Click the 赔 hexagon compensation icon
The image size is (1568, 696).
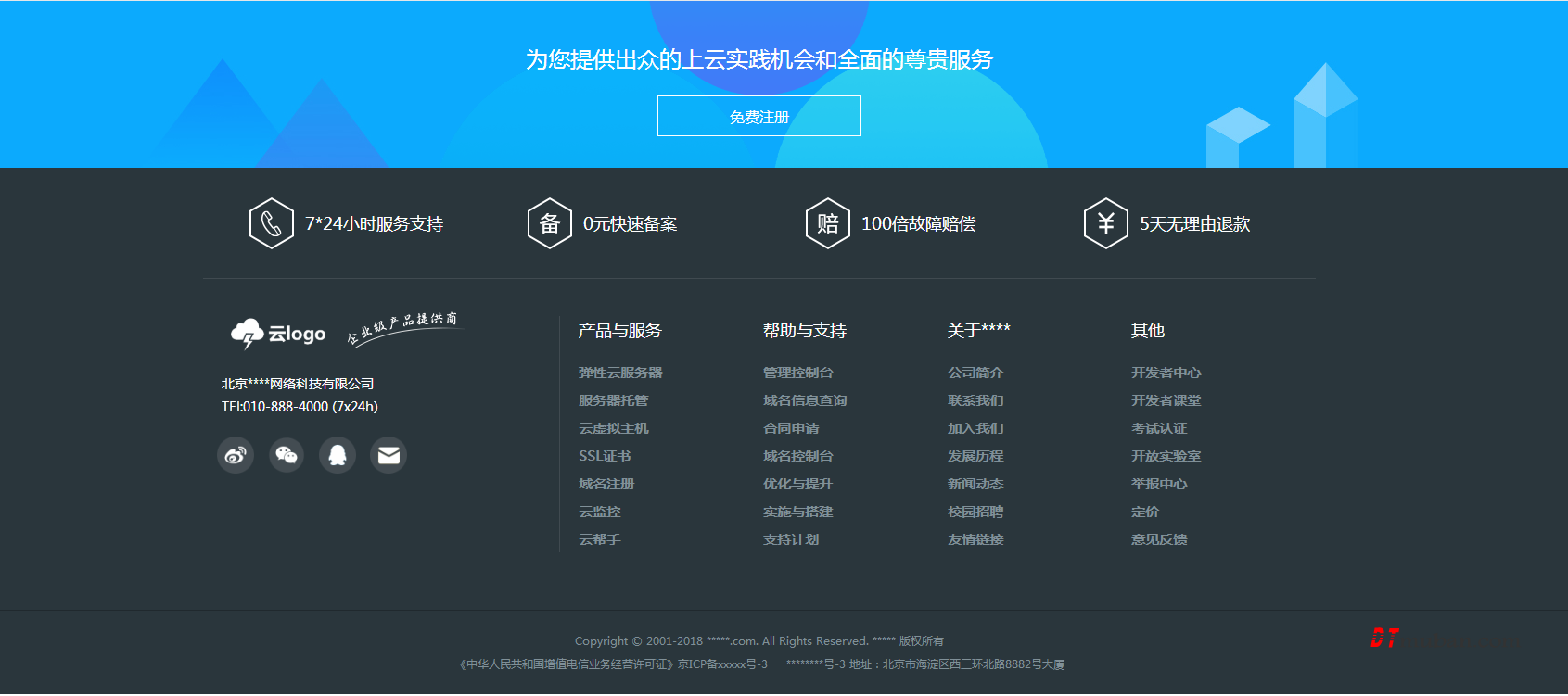[828, 223]
